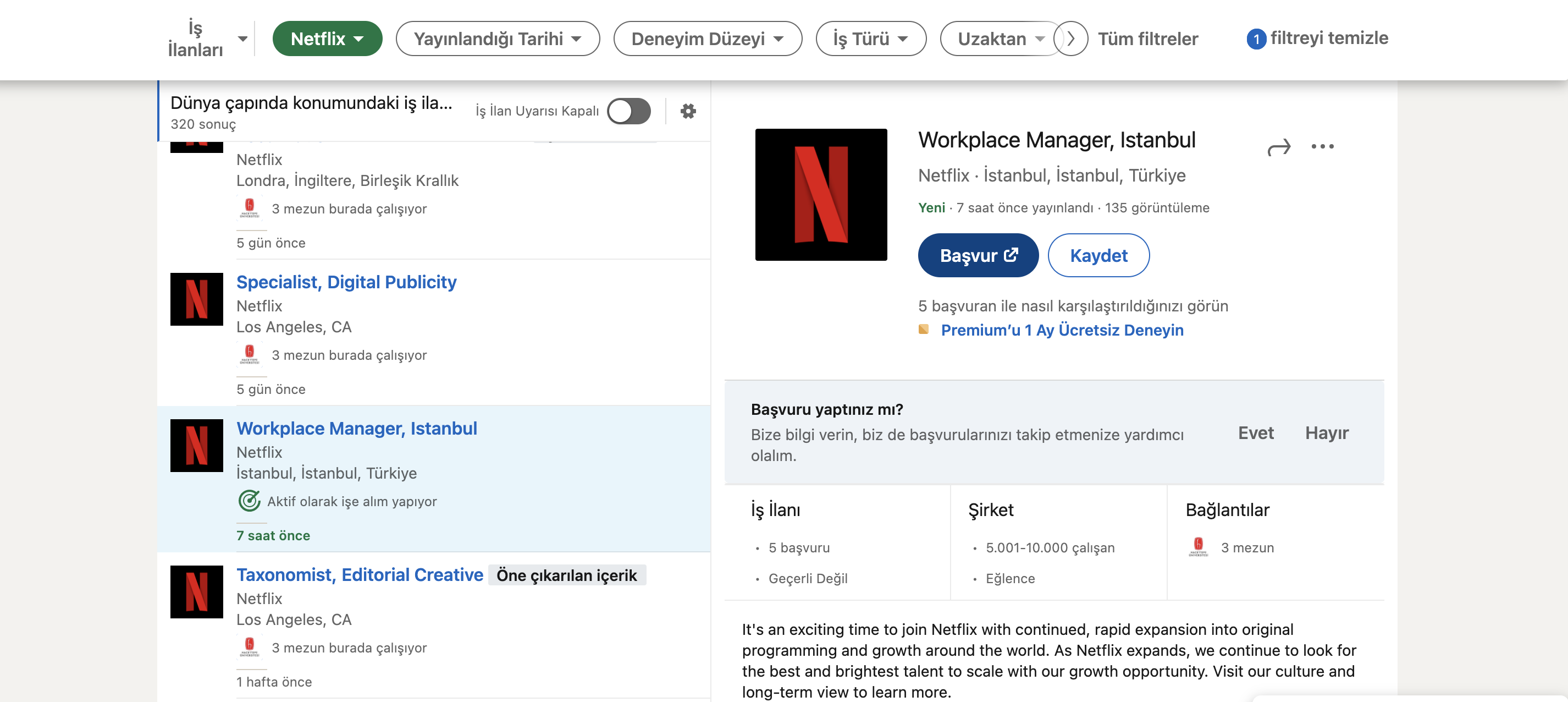Click Netflix logo beside Taxonomist, Editorial Creative
This screenshot has width=1568, height=702.
pyautogui.click(x=197, y=591)
